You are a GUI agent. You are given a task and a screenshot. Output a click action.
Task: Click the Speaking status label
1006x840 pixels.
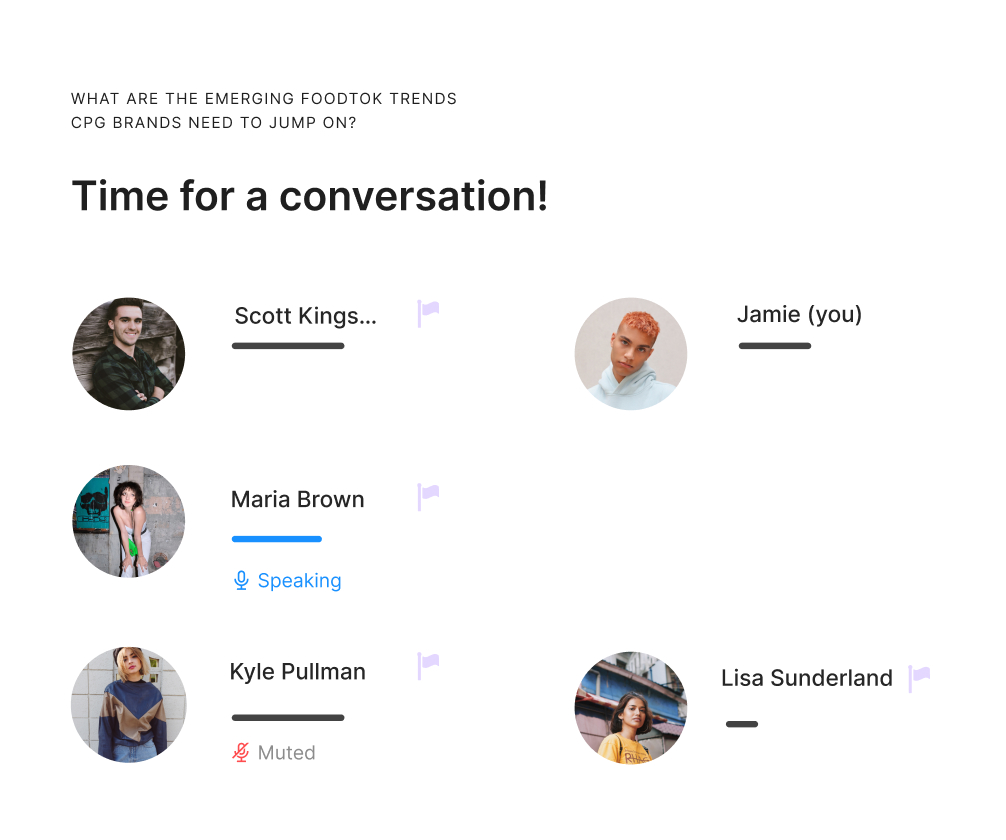[300, 581]
